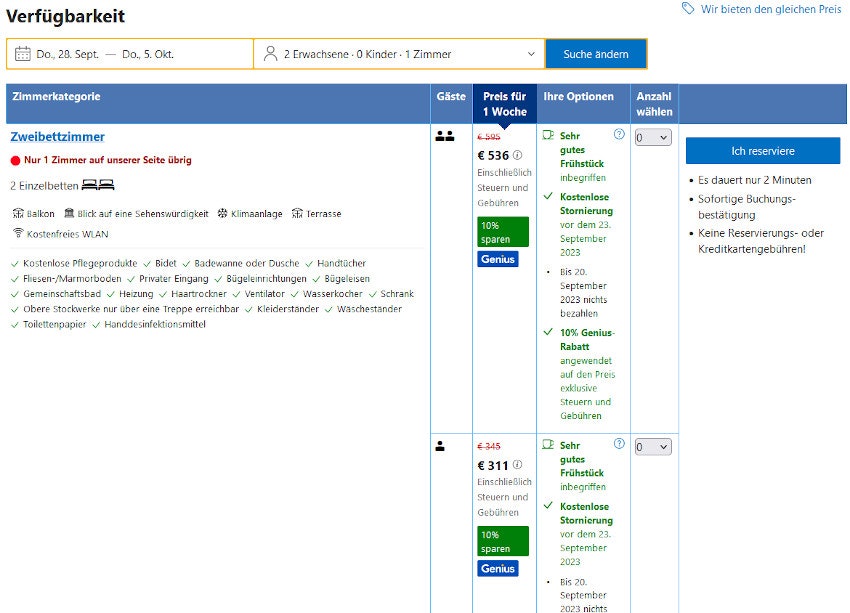Click the WLAN wifi icon
The height and width of the screenshot is (613, 850).
(x=17, y=233)
